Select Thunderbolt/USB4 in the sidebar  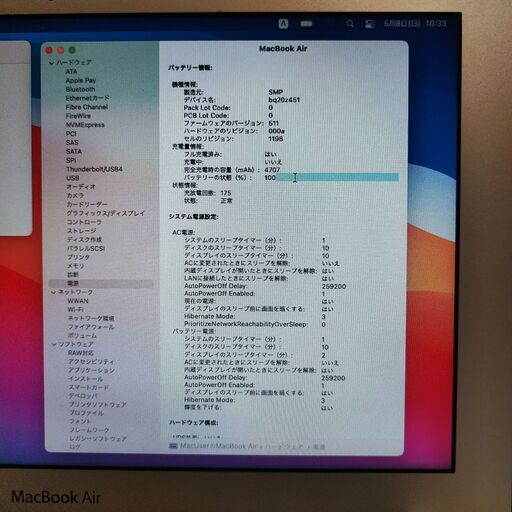(94, 169)
